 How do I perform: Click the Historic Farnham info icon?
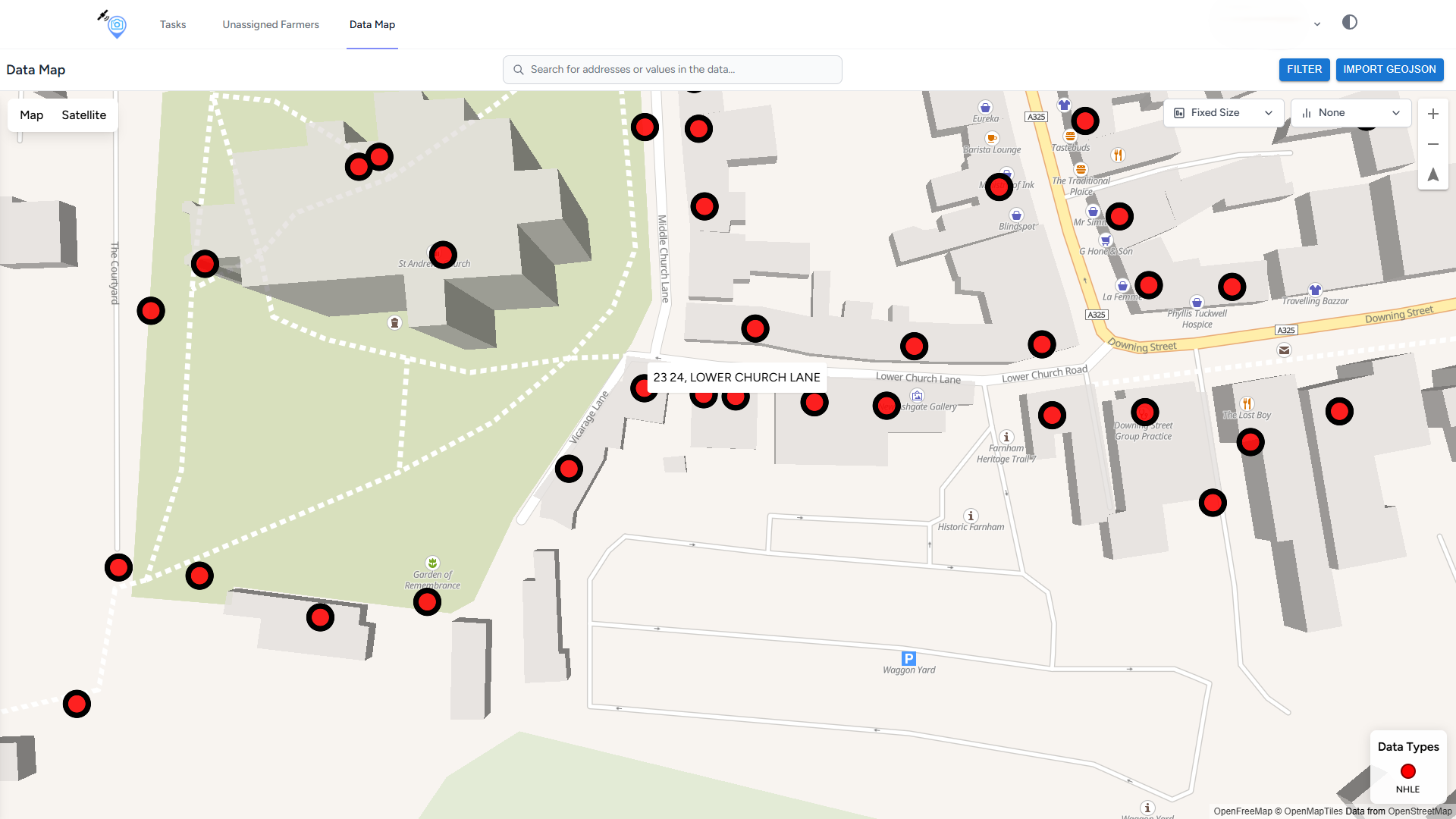pos(971,516)
